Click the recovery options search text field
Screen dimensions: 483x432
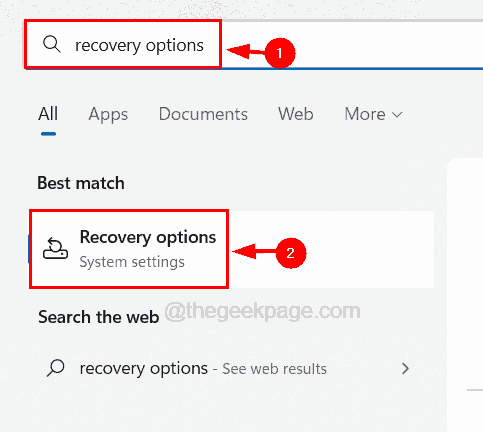tap(254, 45)
